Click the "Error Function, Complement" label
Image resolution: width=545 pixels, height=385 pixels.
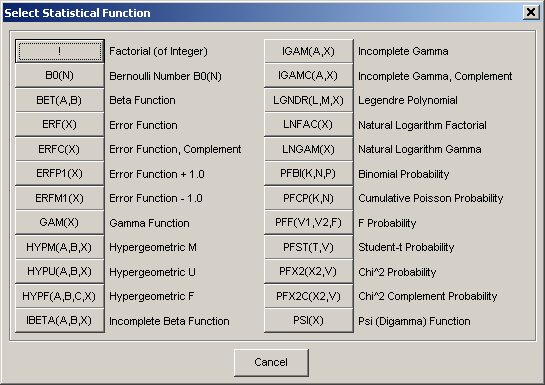(x=175, y=149)
